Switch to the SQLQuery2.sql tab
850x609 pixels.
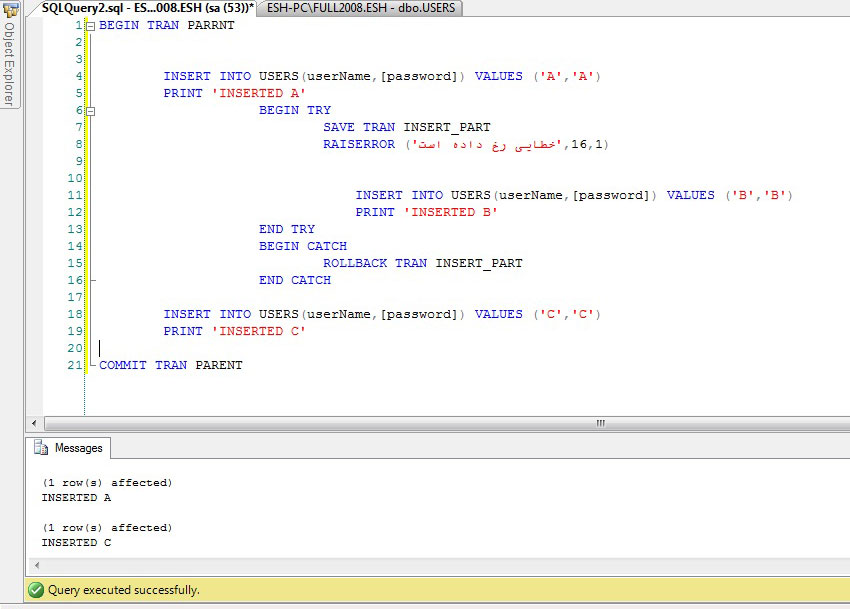click(147, 8)
